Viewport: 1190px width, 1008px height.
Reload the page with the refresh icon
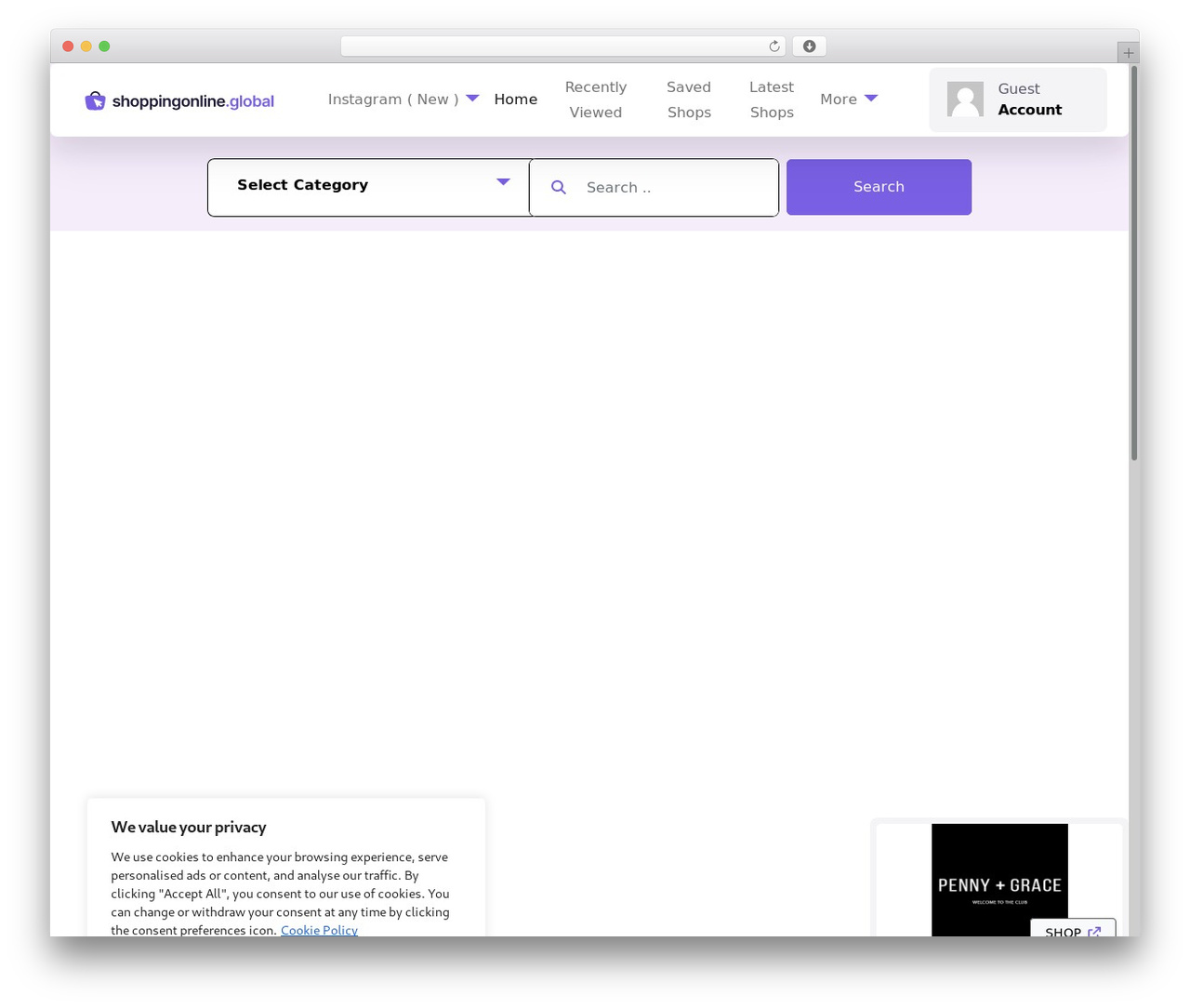pyautogui.click(x=773, y=46)
